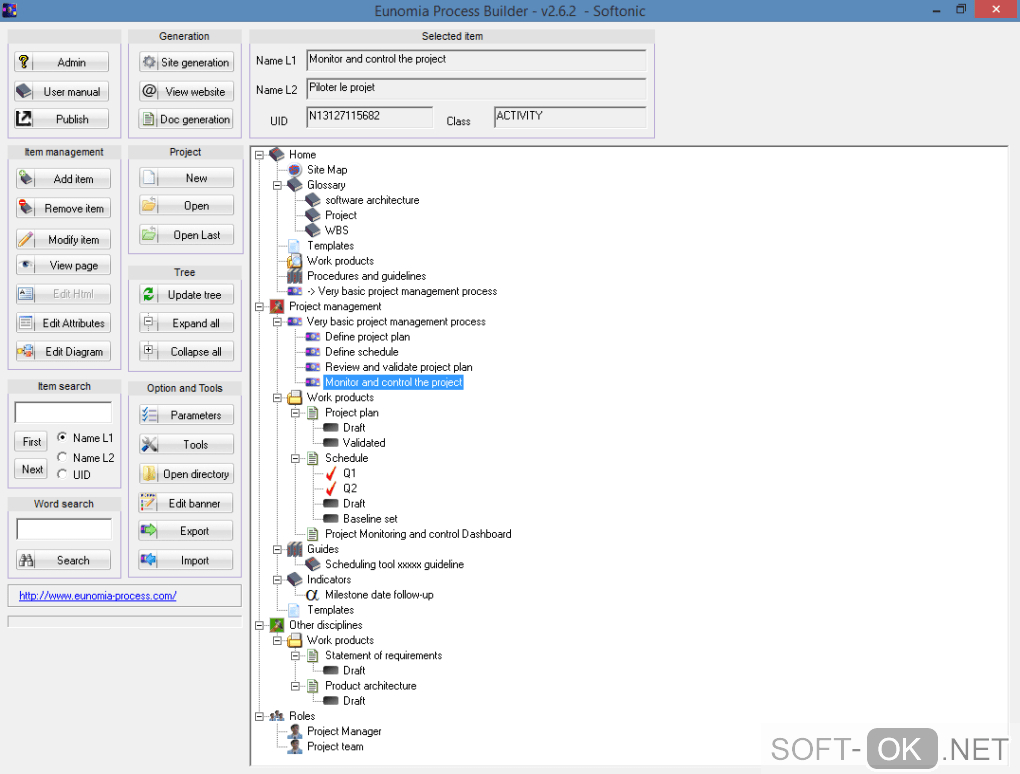Screen dimensions: 1020x774
Task: Select Define schedule activity
Action: [x=362, y=352]
